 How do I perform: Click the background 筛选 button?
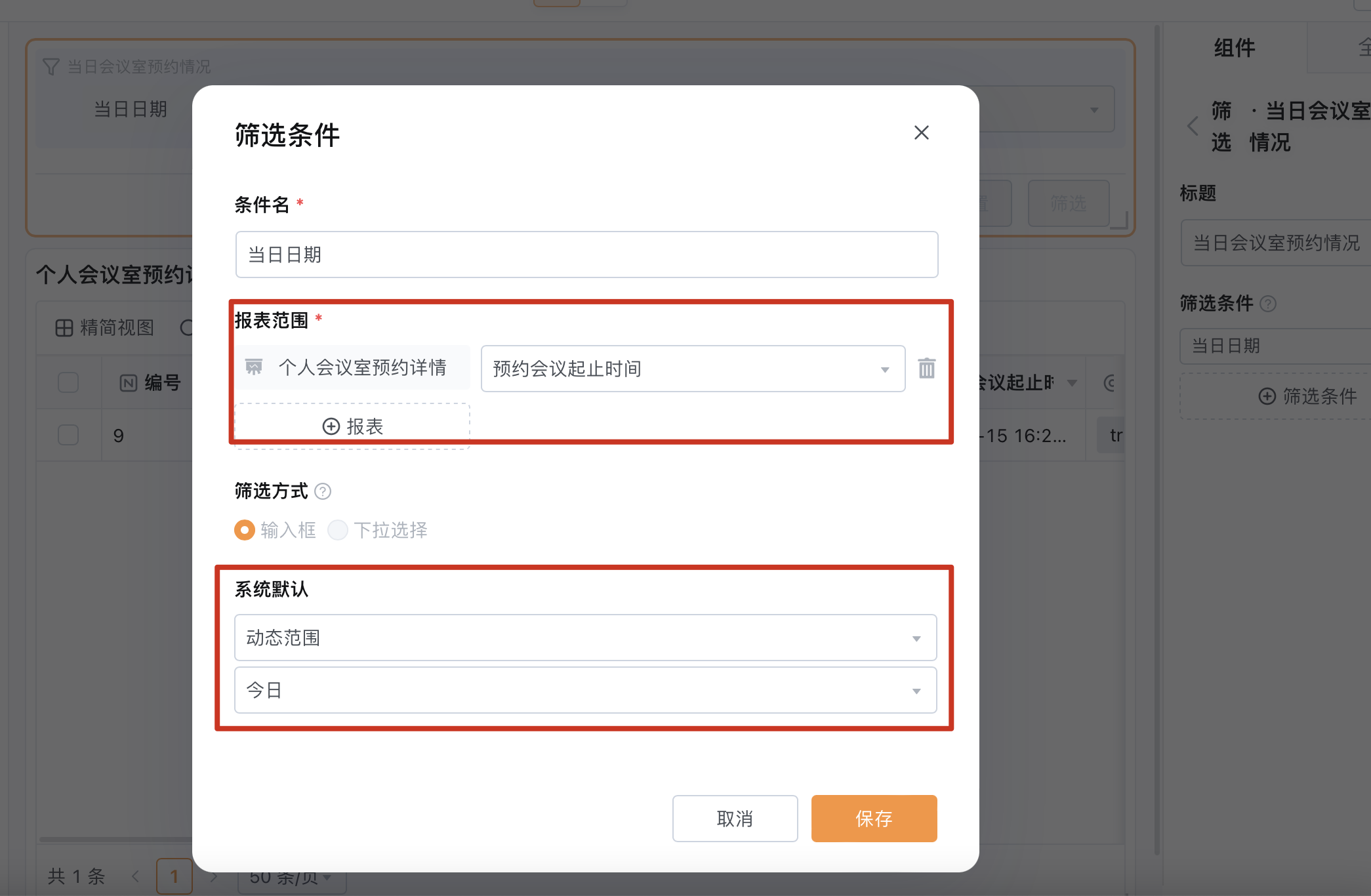pos(1069,203)
